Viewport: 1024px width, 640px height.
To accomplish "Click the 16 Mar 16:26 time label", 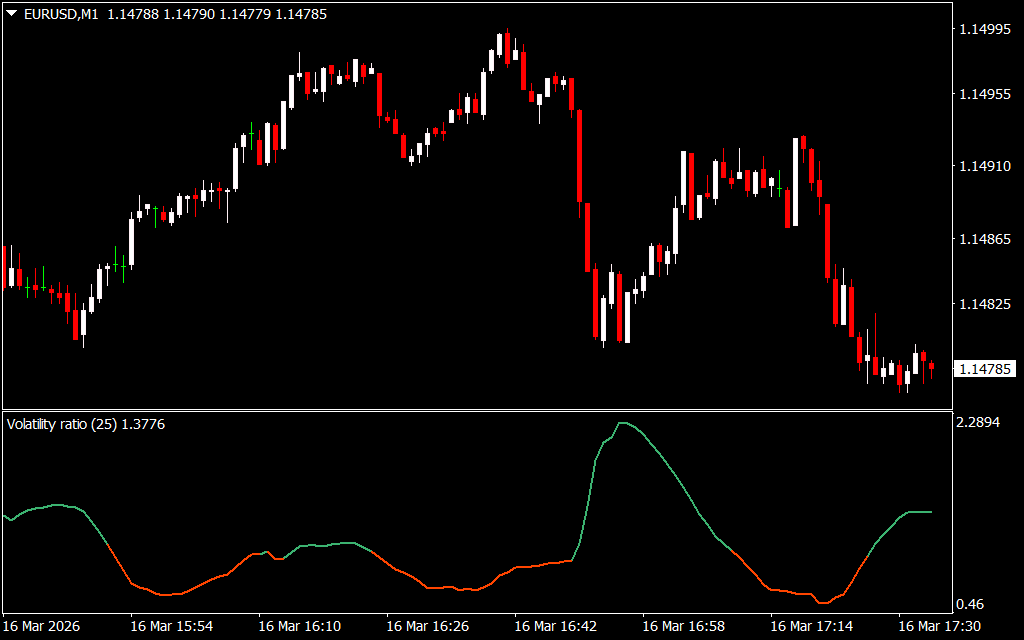I will tap(428, 627).
